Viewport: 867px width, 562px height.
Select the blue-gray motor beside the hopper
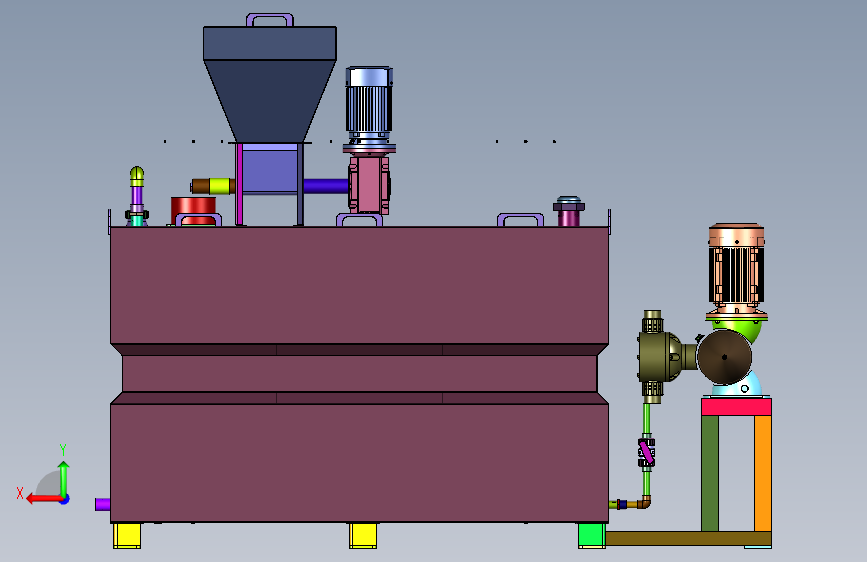[x=369, y=105]
